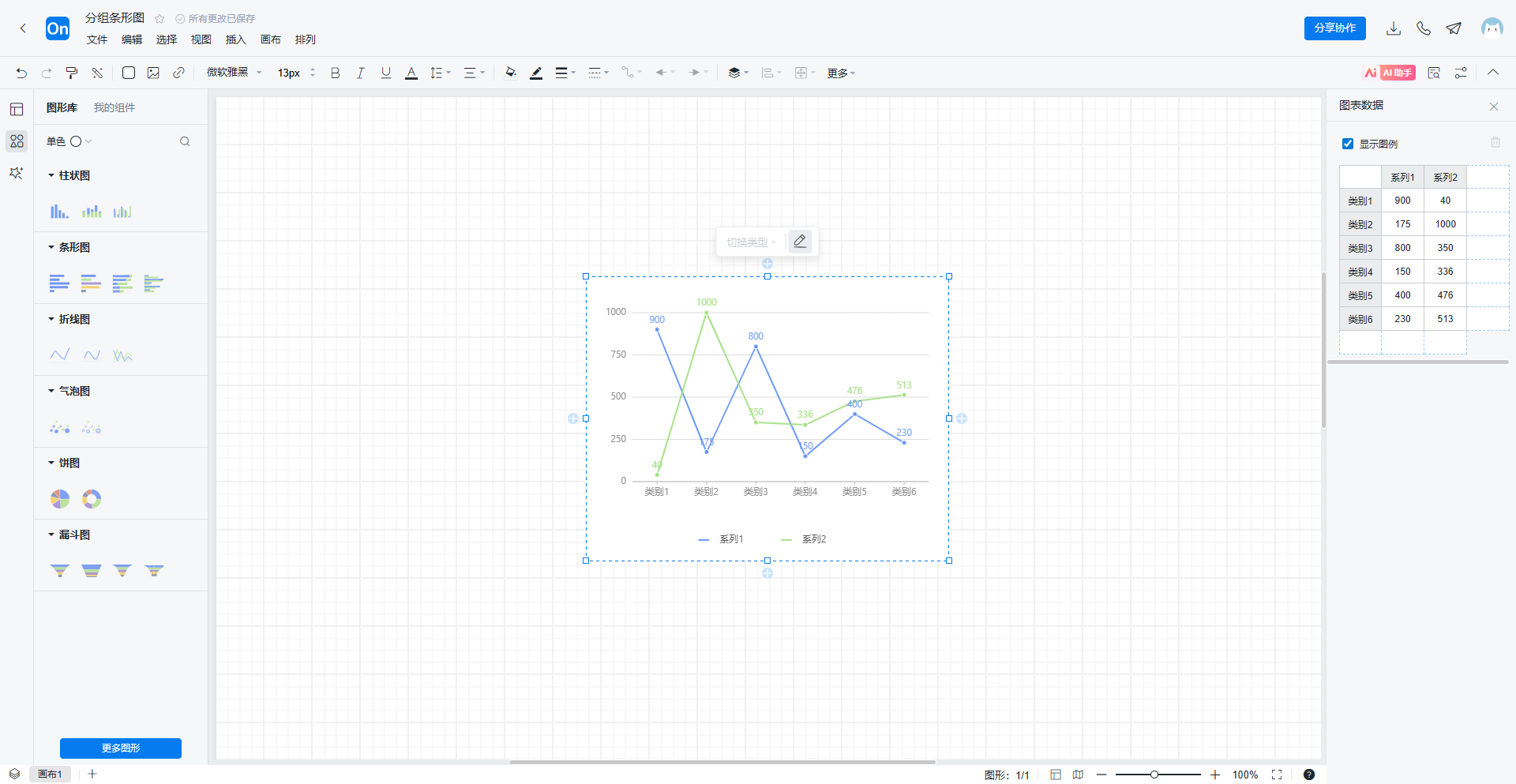
Task: Click the 更多图形 button
Action: click(x=121, y=748)
